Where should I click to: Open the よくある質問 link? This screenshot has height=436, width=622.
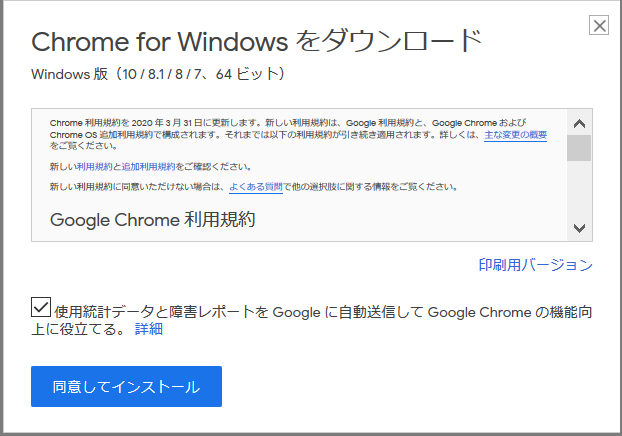[256, 187]
